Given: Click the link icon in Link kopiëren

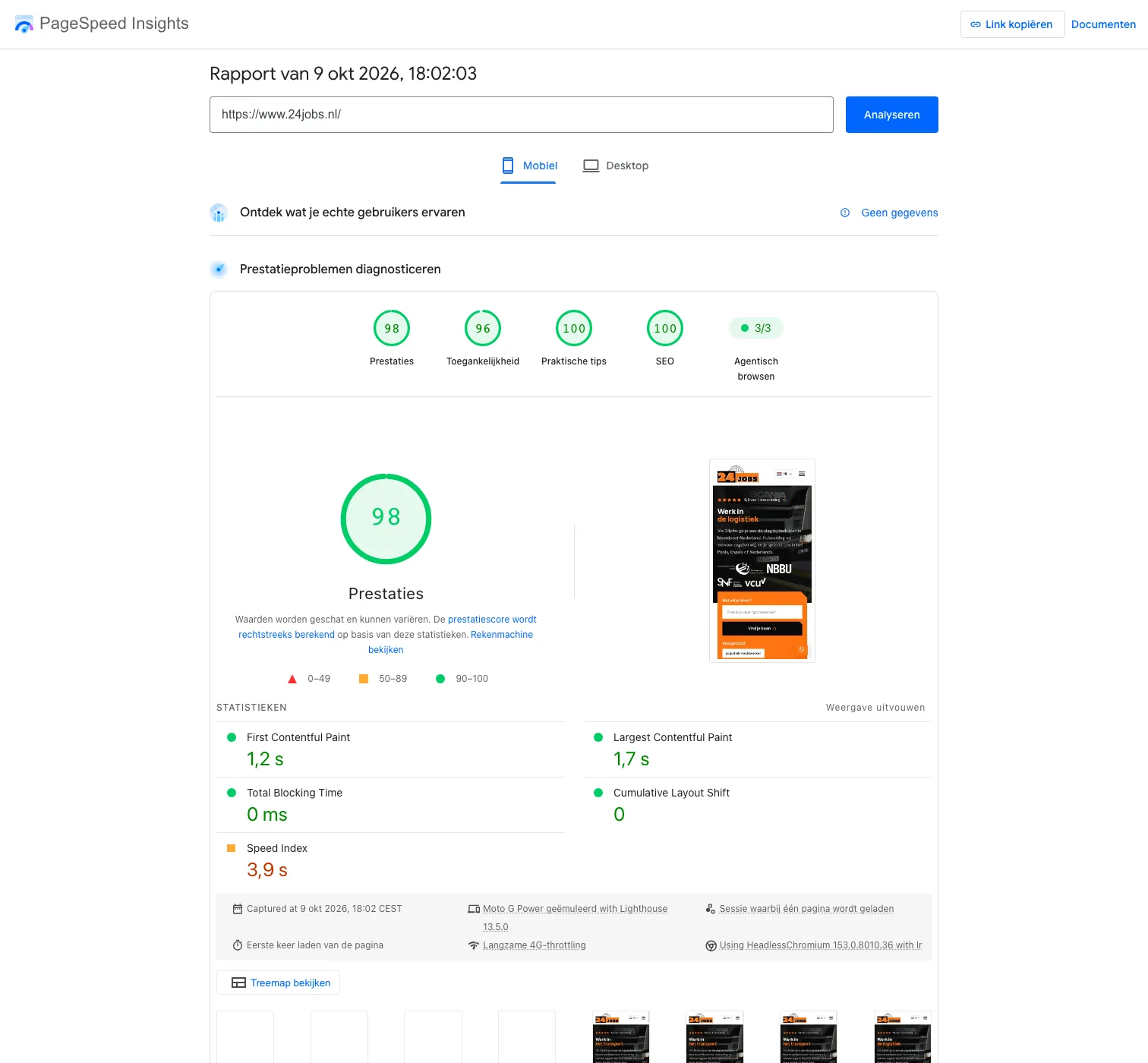Looking at the screenshot, I should (x=976, y=24).
